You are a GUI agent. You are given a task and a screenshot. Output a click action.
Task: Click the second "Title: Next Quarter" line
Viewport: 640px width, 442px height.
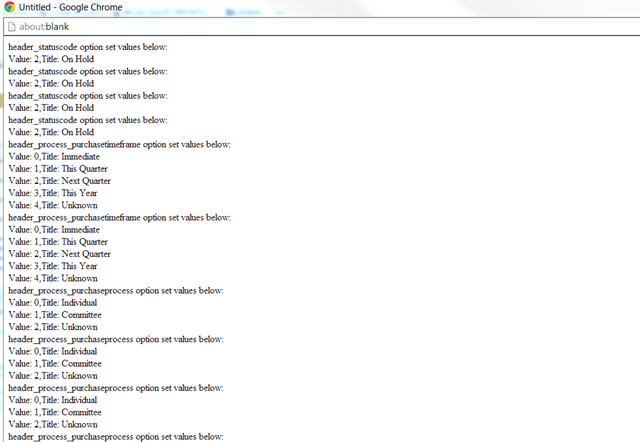pyautogui.click(x=59, y=254)
